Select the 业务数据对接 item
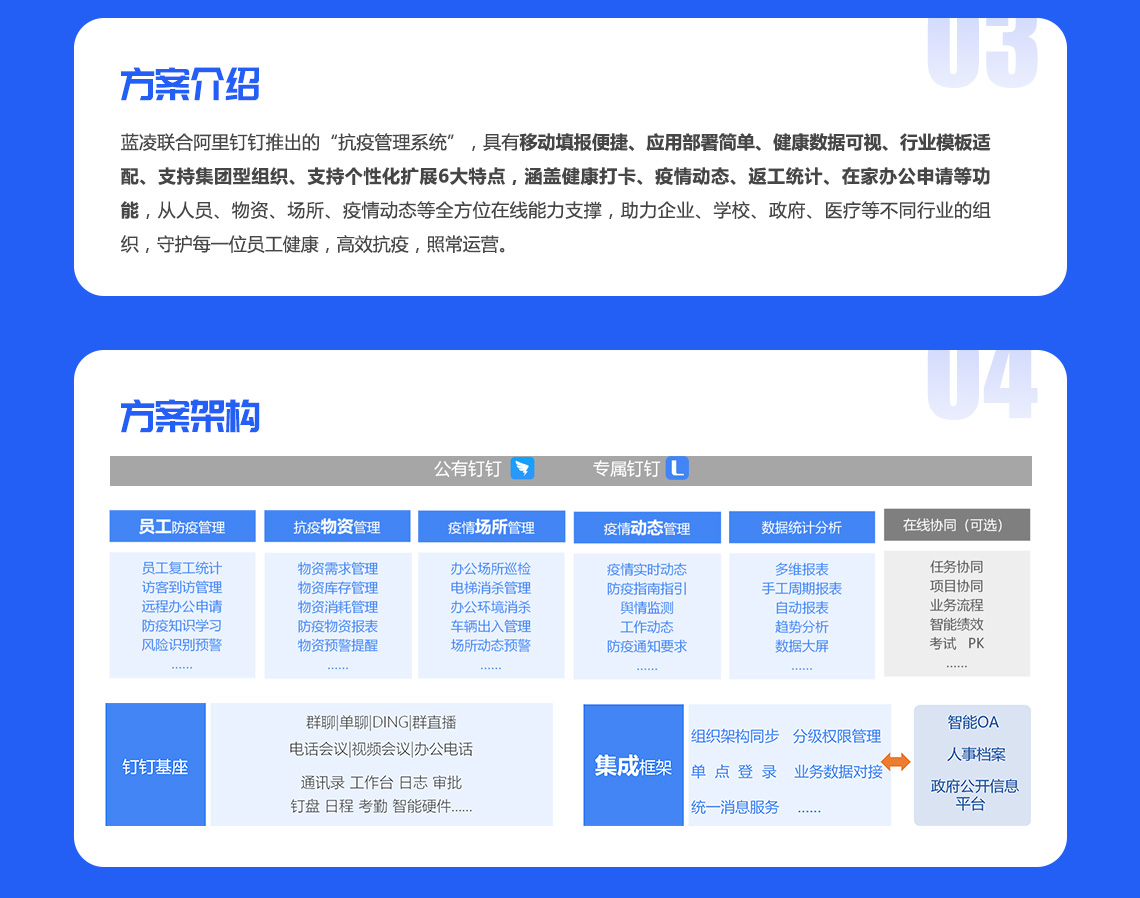The width and height of the screenshot is (1140, 898). (838, 771)
